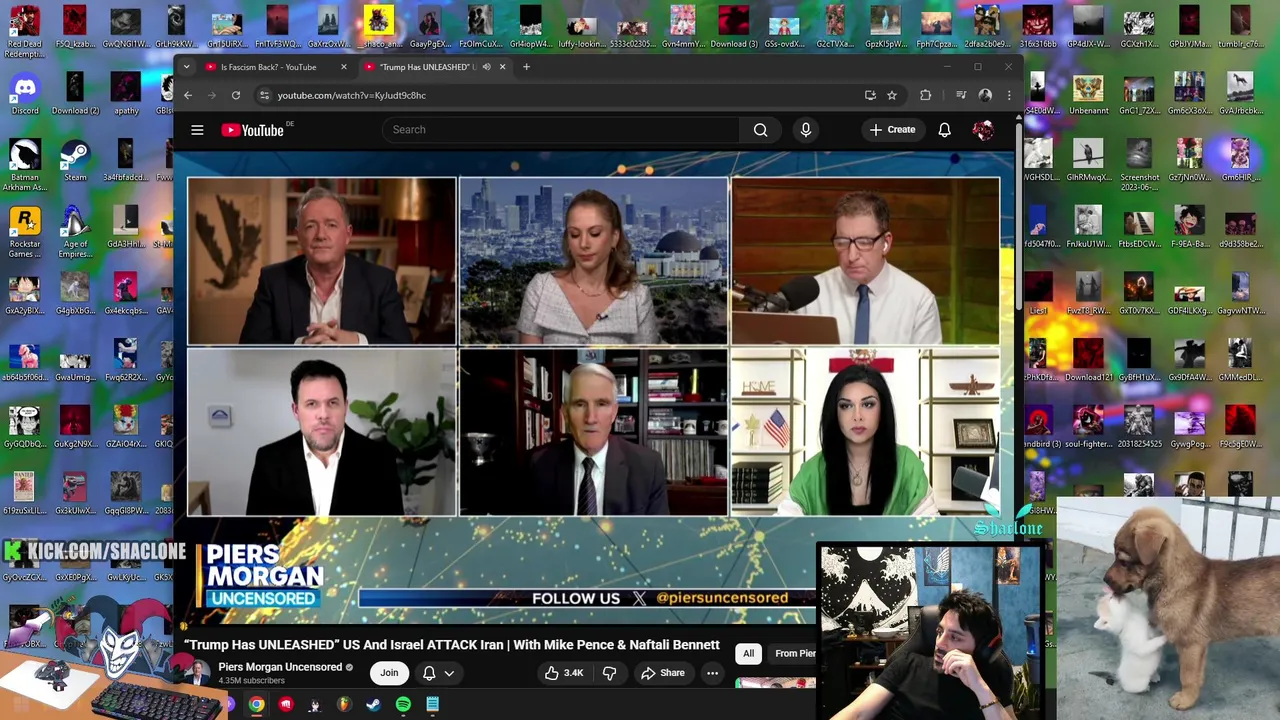This screenshot has width=1280, height=720.
Task: Open "Screenshot 2023-06" desktop file
Action: (x=1139, y=165)
